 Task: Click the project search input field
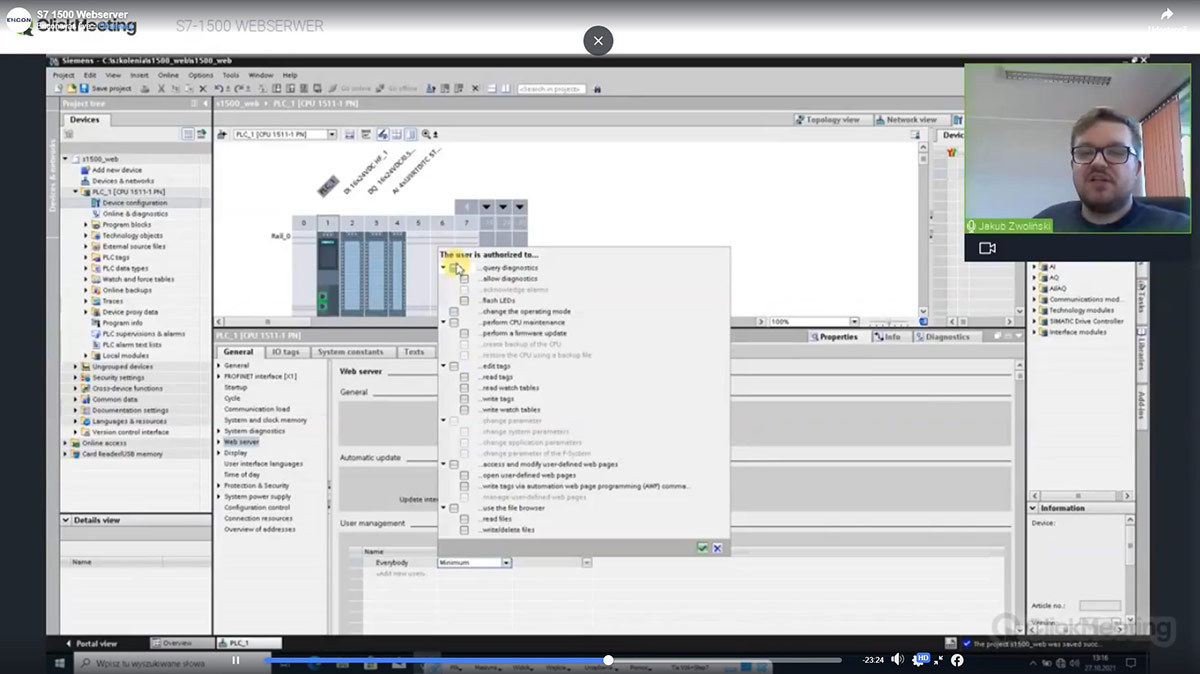tap(550, 89)
